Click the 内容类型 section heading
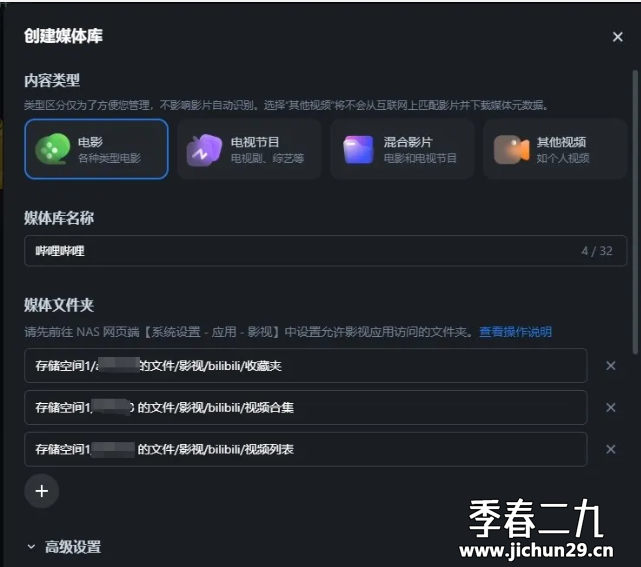This screenshot has height=567, width=641. (52, 81)
